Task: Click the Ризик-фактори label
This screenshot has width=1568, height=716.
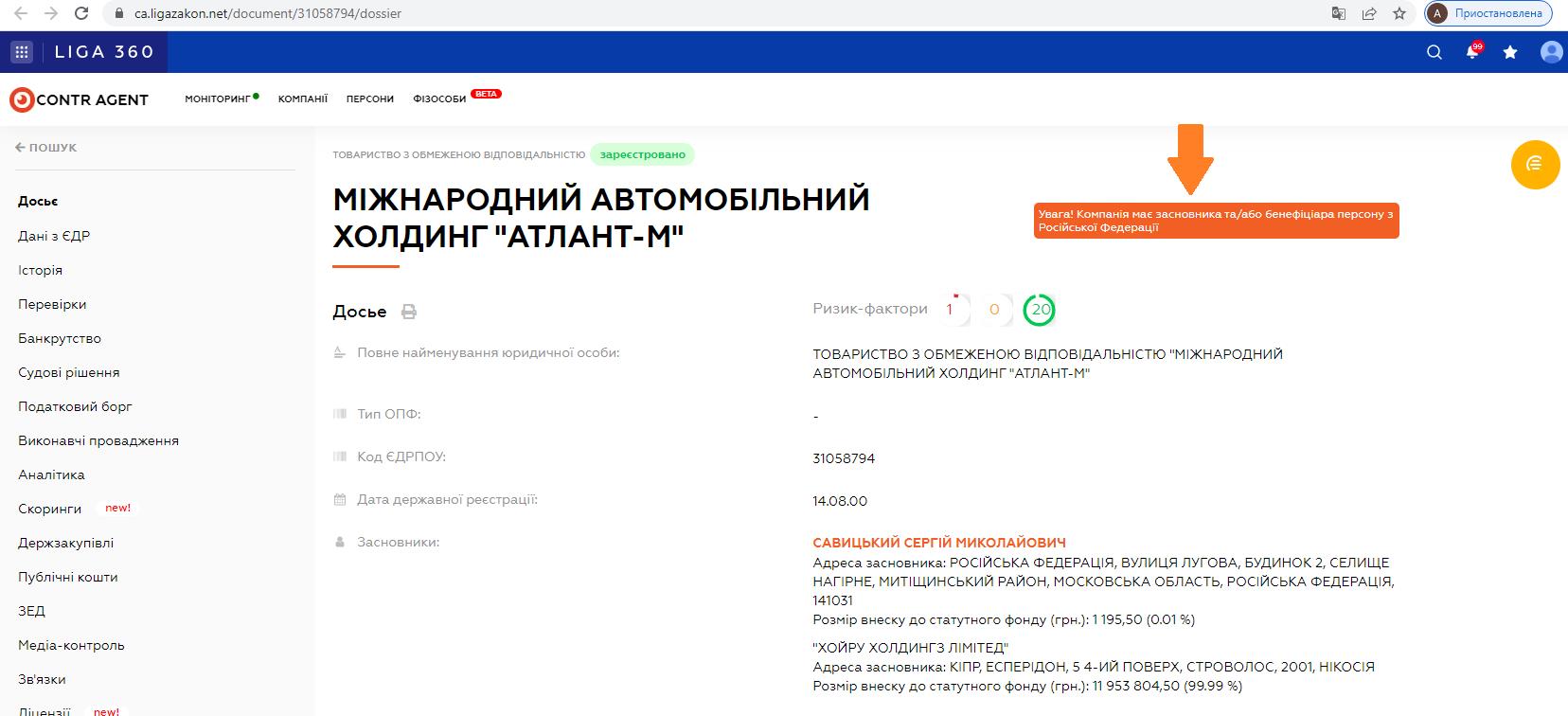Action: tap(870, 309)
